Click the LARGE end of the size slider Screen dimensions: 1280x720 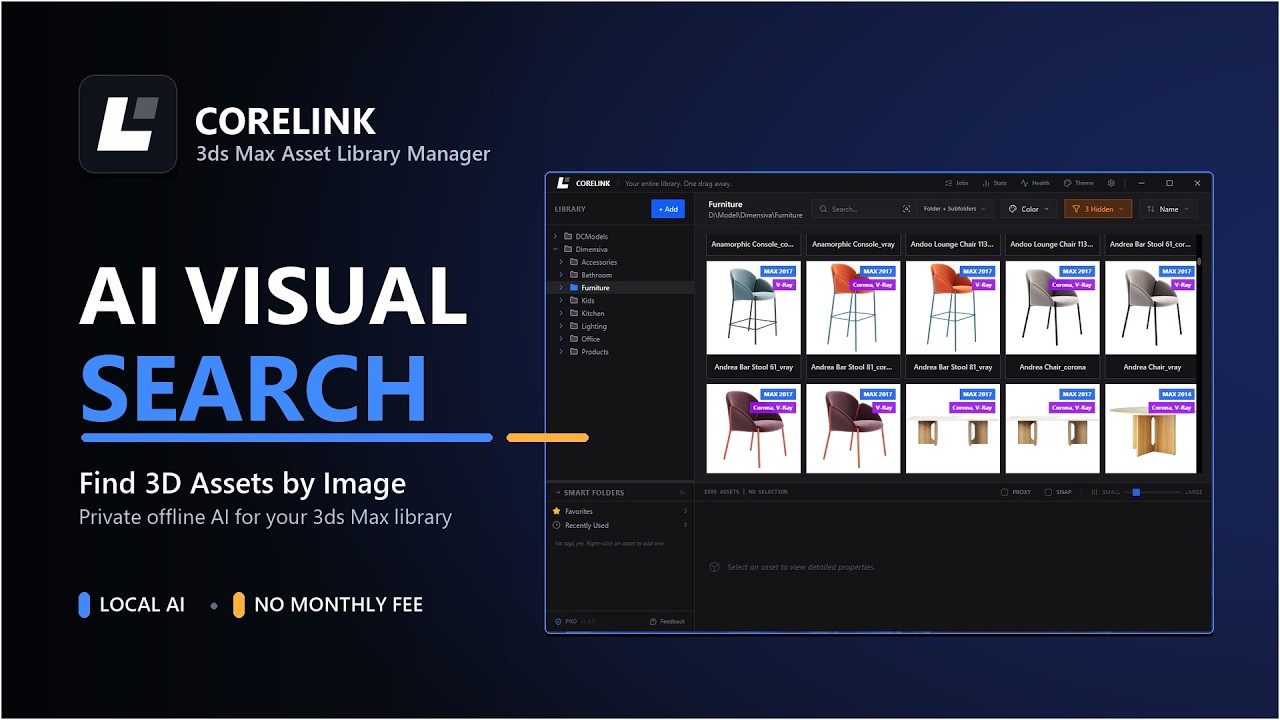pyautogui.click(x=1194, y=492)
